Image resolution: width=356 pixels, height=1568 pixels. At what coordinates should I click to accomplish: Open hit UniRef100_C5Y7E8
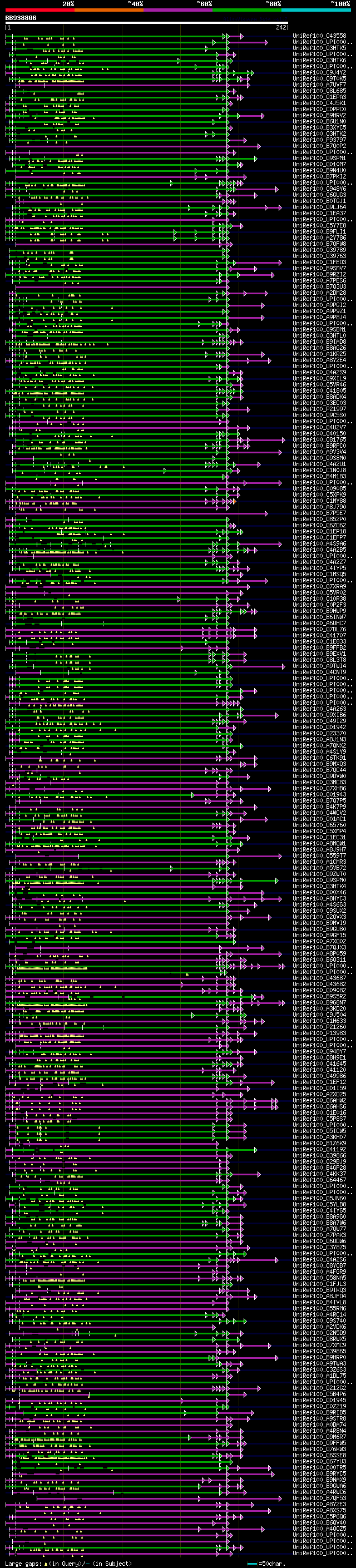tap(319, 225)
